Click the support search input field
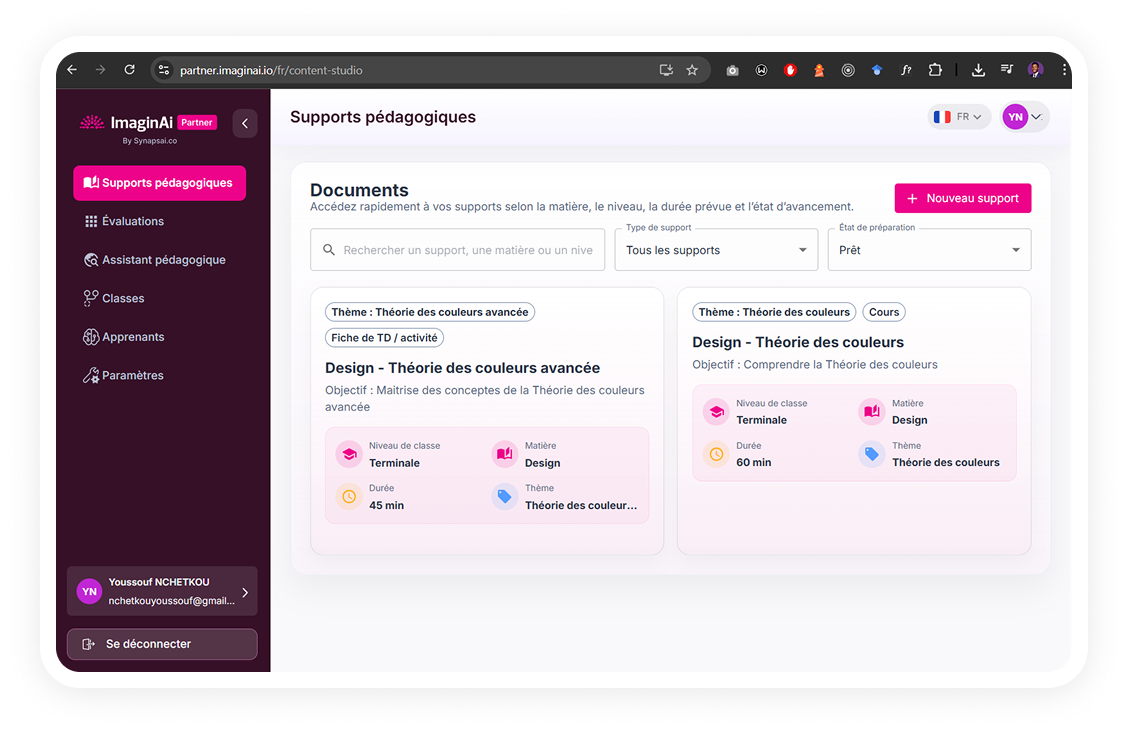Image resolution: width=1128 pixels, height=732 pixels. point(467,250)
